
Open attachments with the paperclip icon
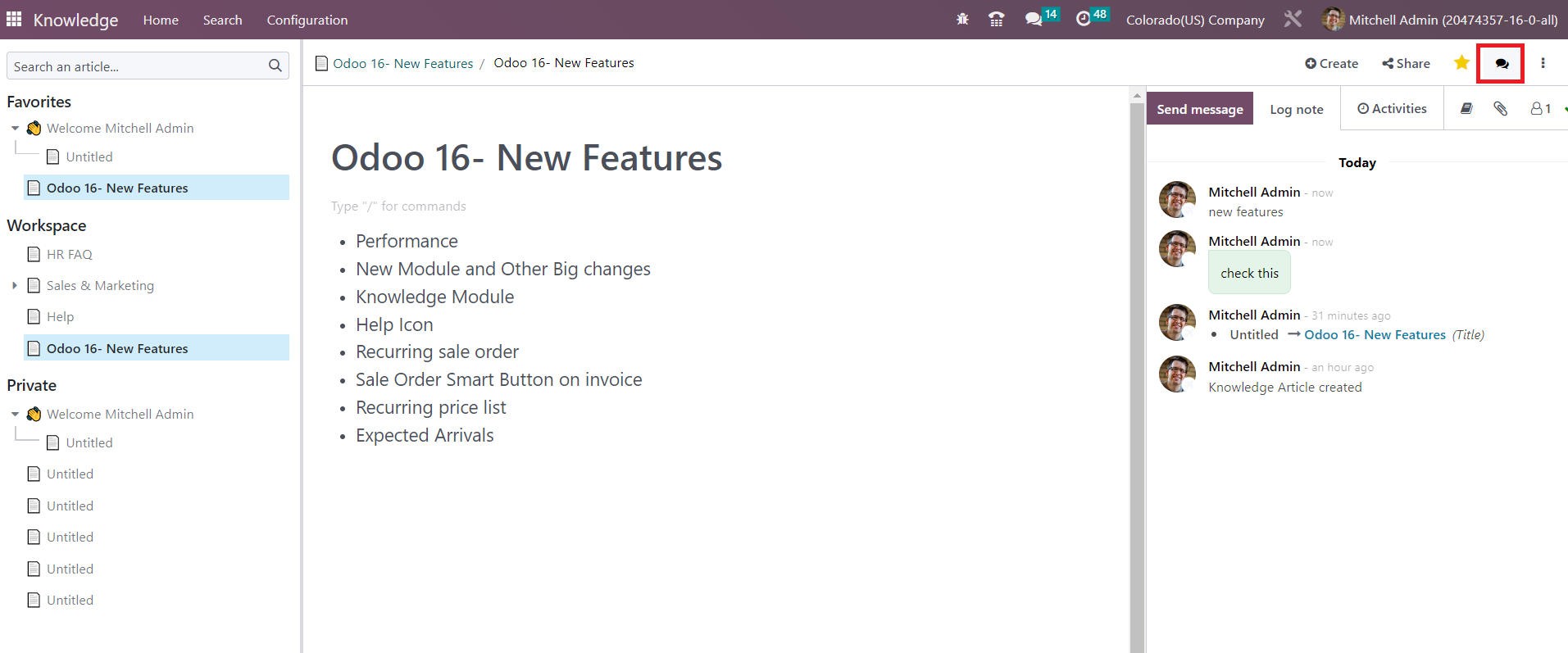coord(1500,108)
